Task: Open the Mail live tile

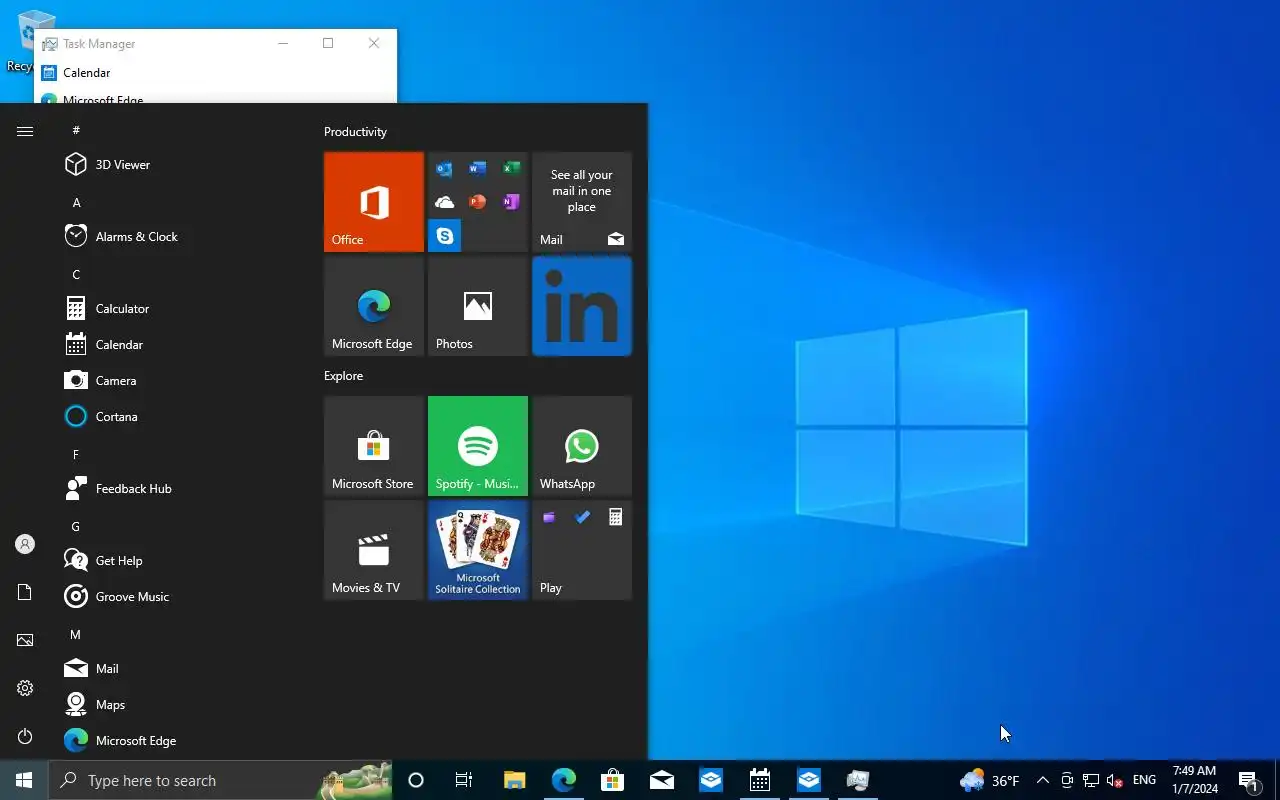Action: pyautogui.click(x=582, y=202)
